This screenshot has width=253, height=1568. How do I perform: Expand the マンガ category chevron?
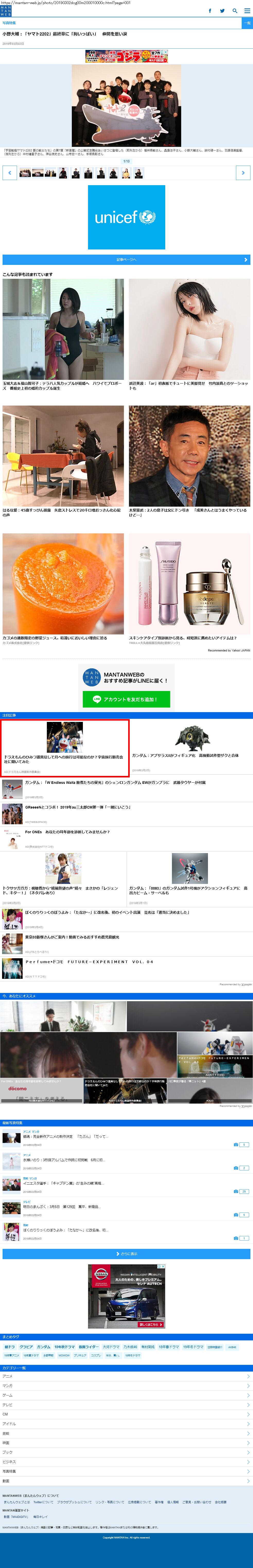click(x=248, y=1385)
